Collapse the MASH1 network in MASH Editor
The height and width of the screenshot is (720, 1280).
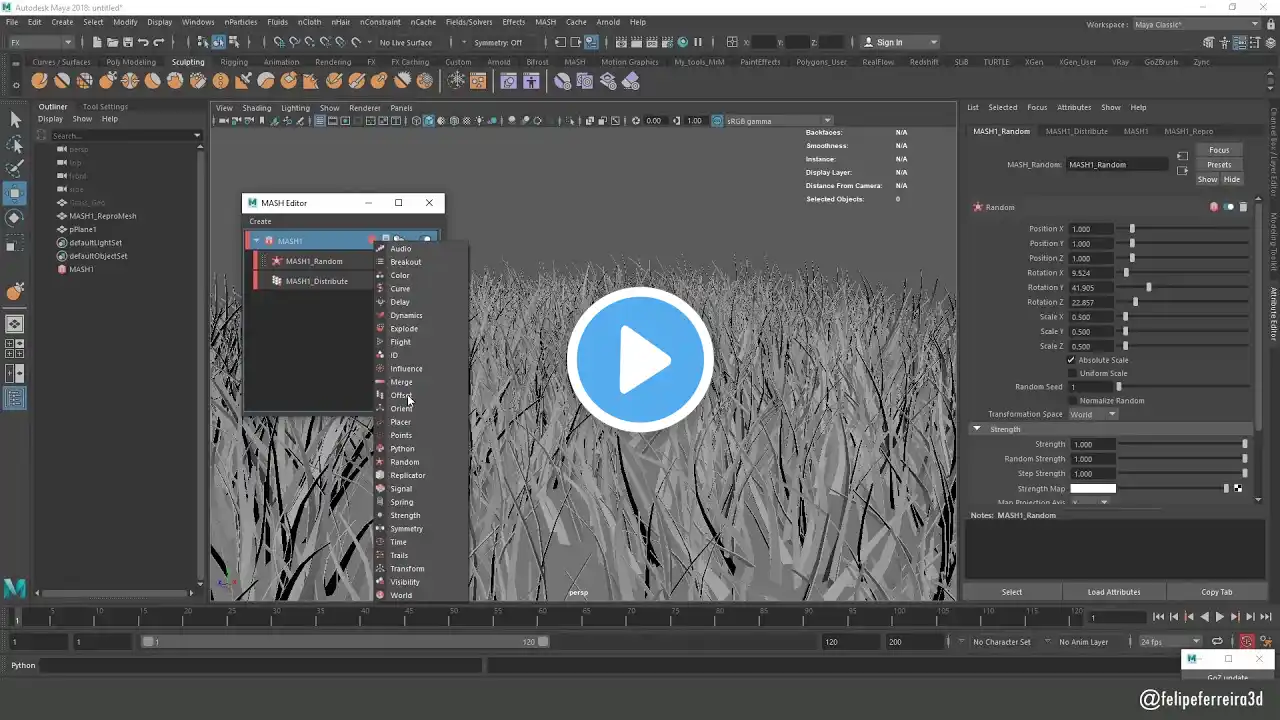[256, 241]
